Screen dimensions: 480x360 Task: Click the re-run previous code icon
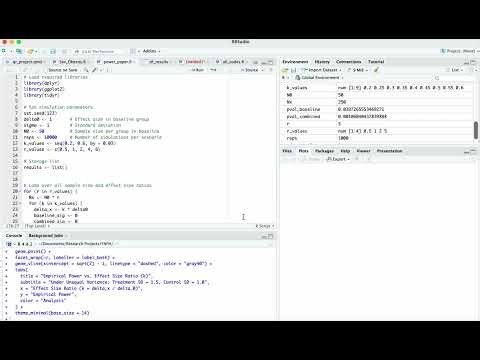coord(213,70)
